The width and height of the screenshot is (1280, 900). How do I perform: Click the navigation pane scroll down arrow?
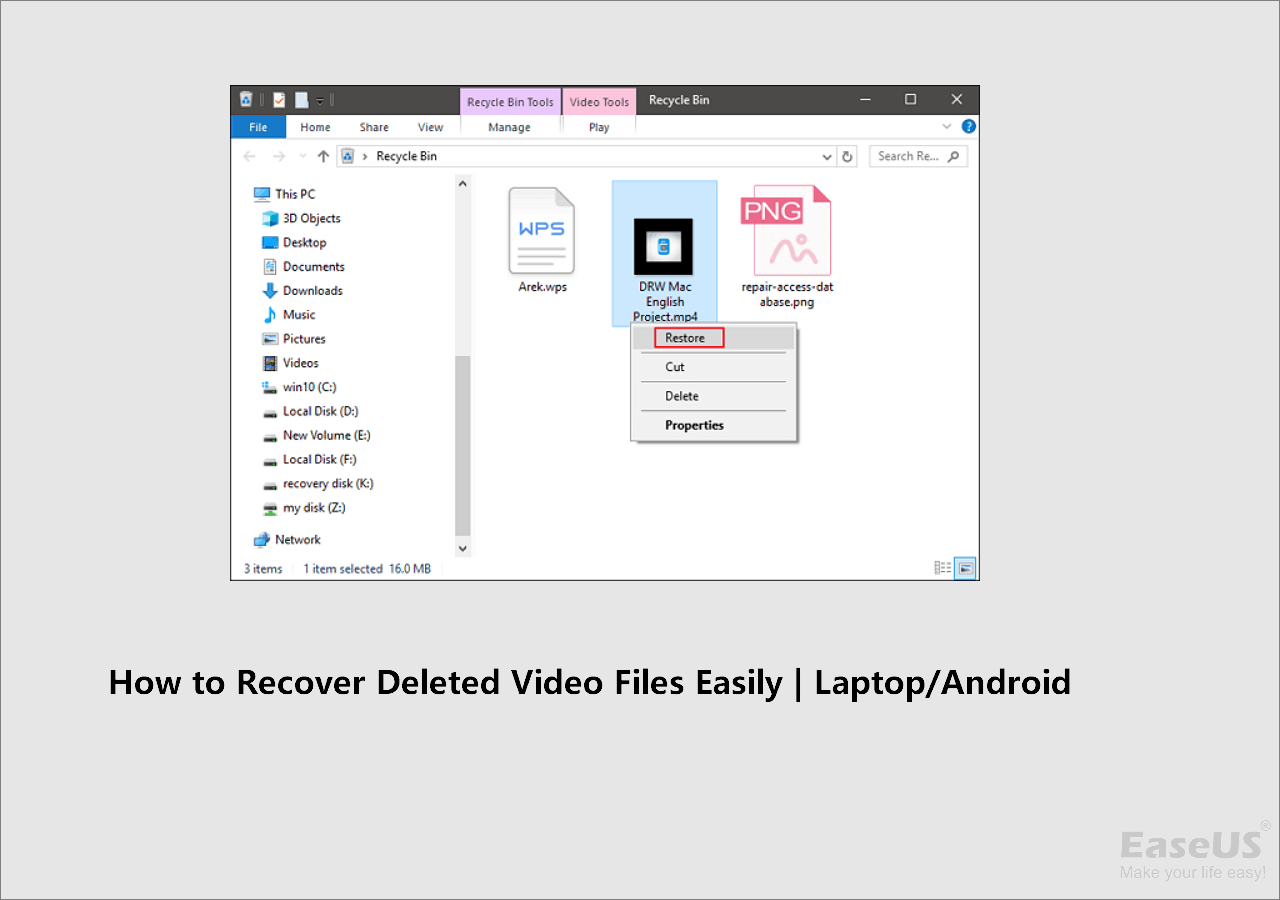tap(463, 548)
